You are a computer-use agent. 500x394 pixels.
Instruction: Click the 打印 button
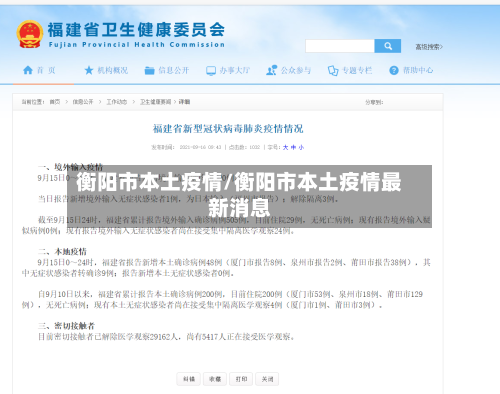(x=241, y=379)
